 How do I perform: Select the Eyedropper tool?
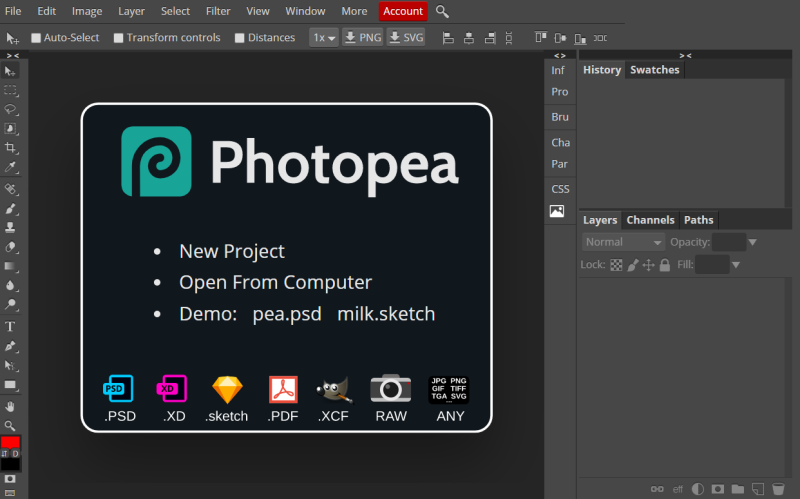10,167
